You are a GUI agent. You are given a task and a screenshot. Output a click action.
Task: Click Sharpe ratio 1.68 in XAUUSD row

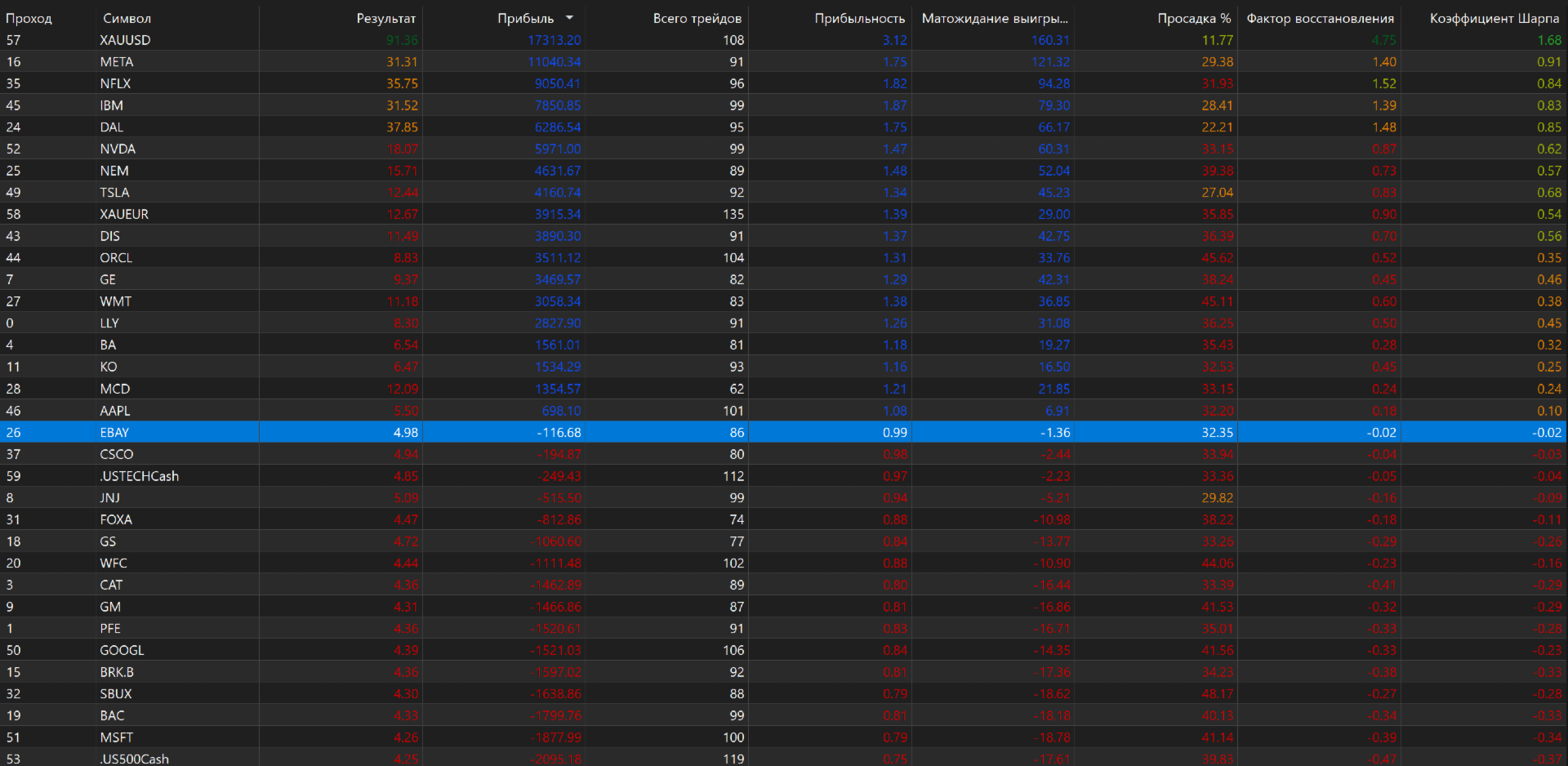[x=1549, y=40]
